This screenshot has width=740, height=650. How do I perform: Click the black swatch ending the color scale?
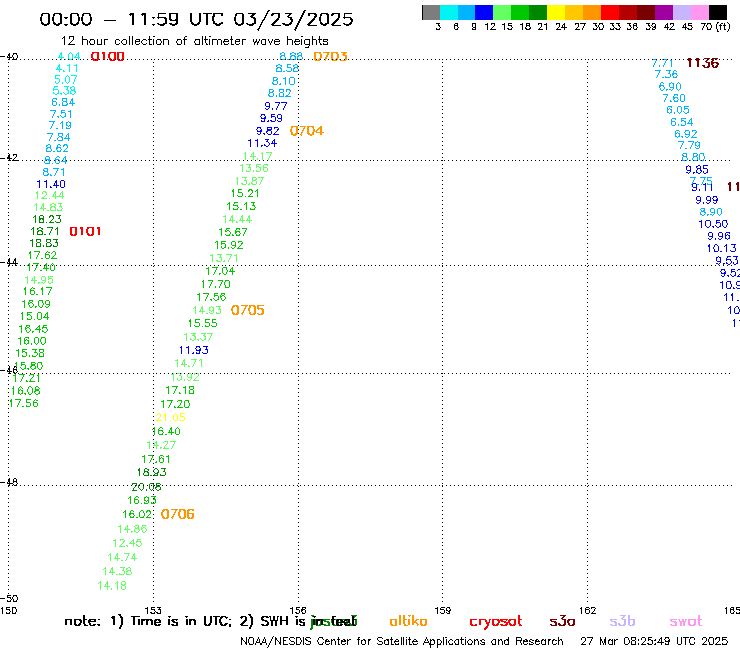[x=717, y=12]
